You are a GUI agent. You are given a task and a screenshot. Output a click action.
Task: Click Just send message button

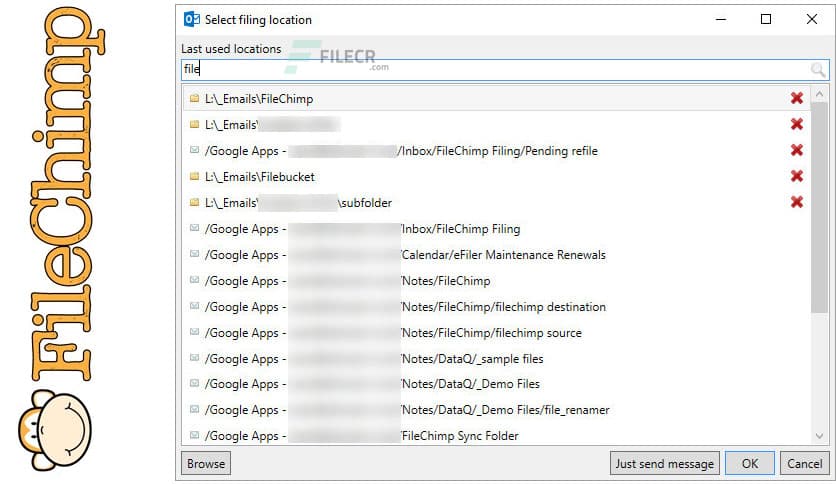click(x=664, y=464)
